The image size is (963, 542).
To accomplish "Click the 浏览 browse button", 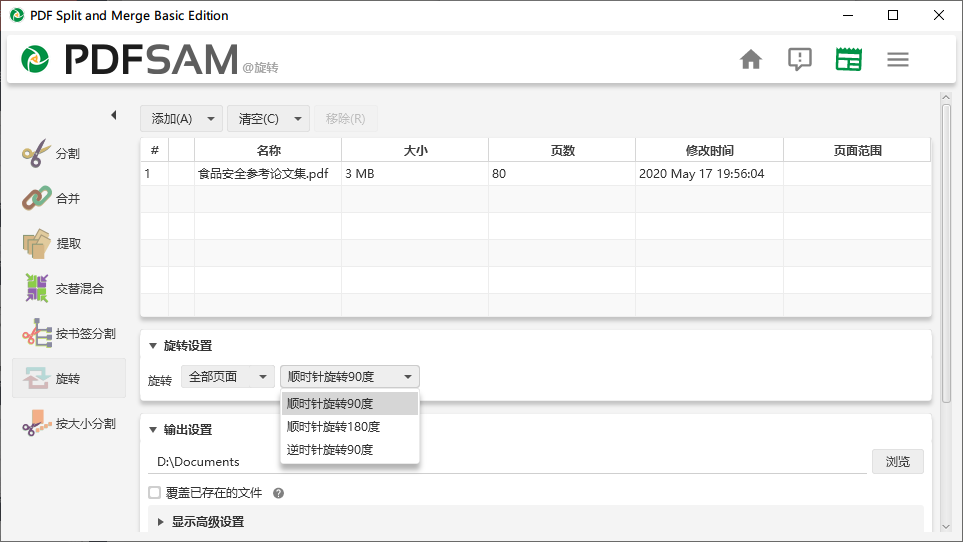I will coord(898,462).
